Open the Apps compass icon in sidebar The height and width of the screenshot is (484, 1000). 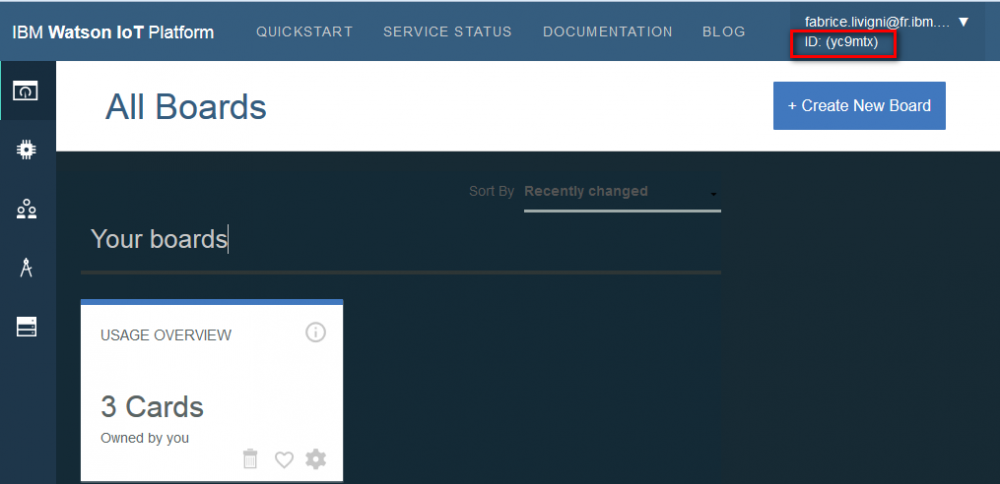(x=26, y=268)
